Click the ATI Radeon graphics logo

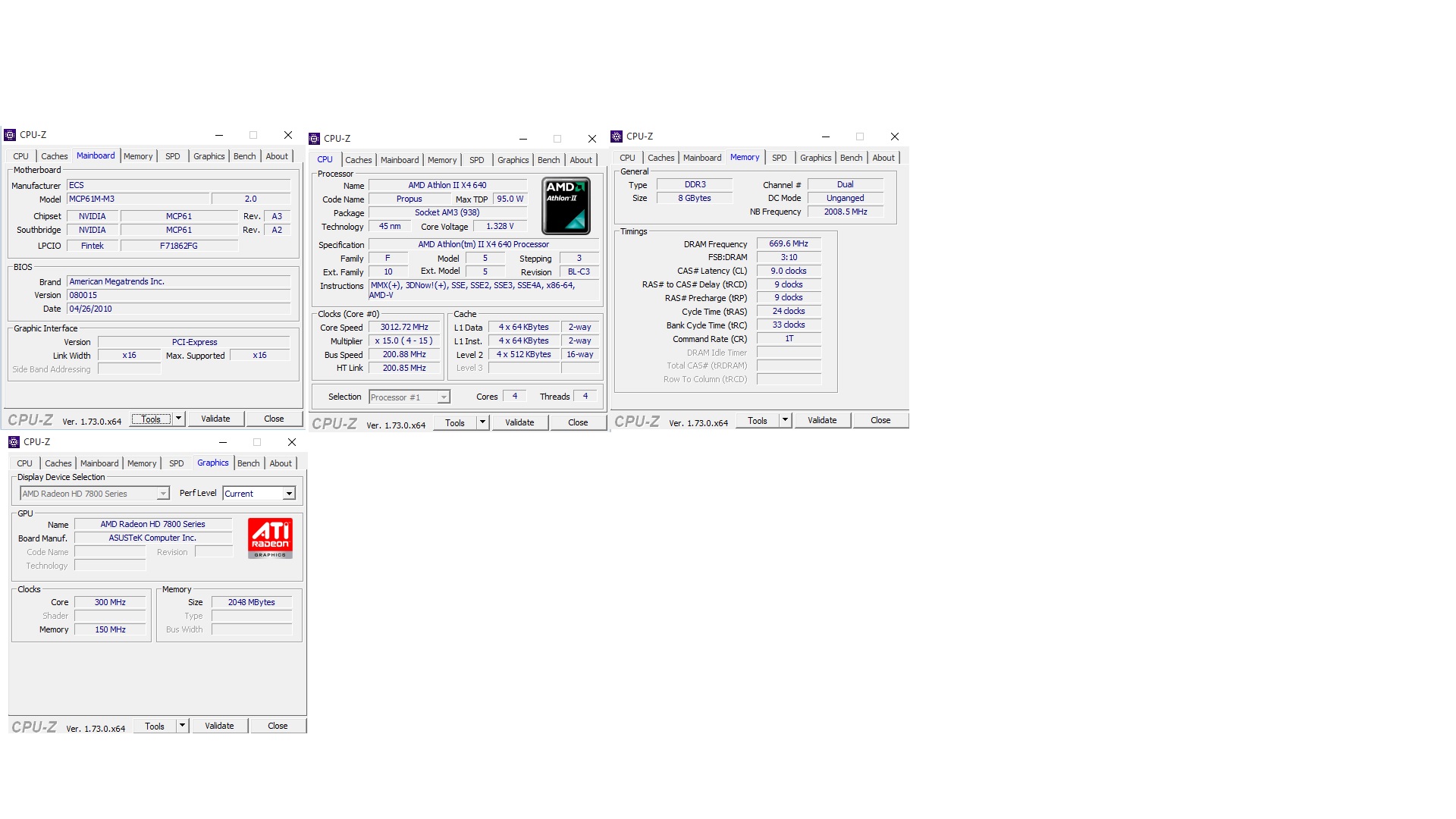(270, 538)
